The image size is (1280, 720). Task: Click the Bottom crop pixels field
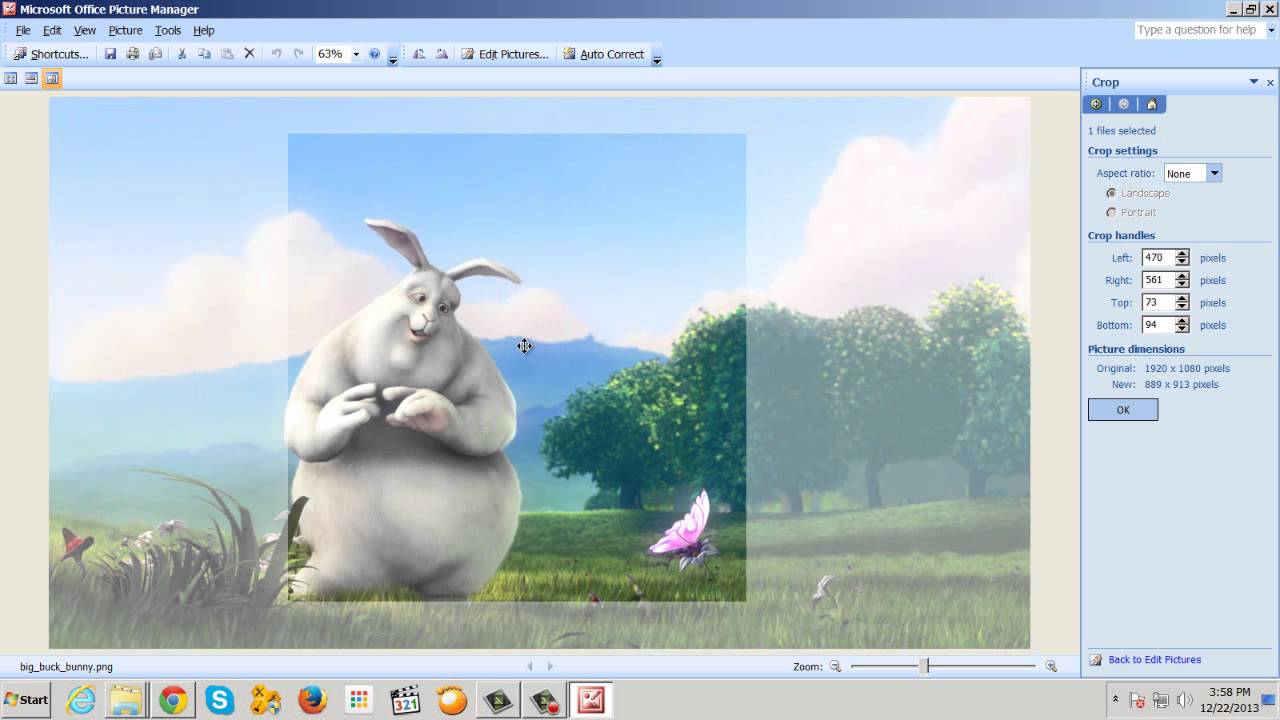pyautogui.click(x=1158, y=325)
